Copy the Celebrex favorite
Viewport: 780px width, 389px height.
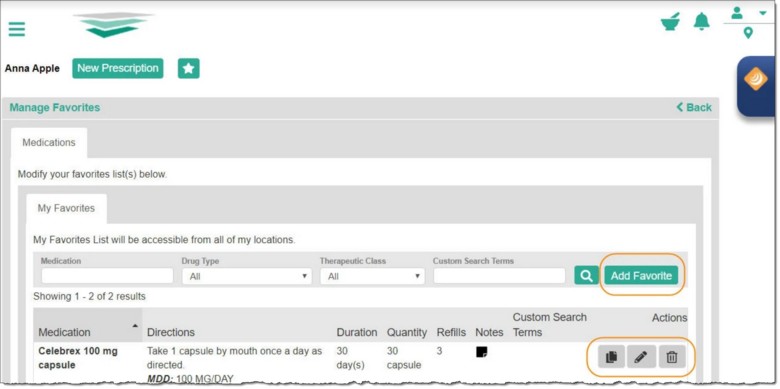611,357
